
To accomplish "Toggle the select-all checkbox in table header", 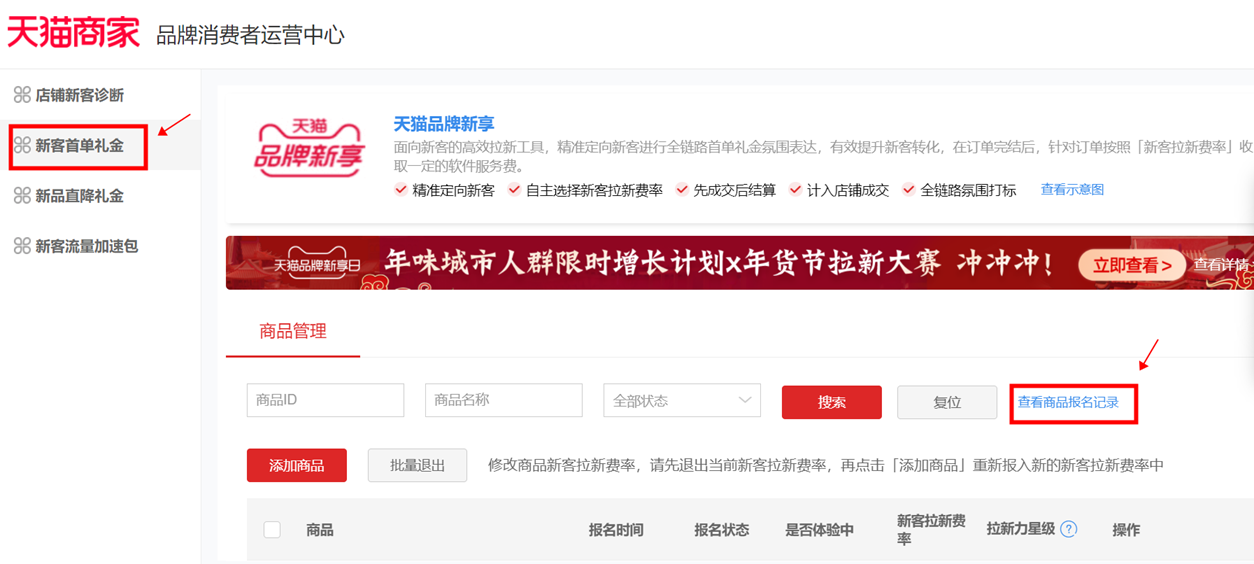I will [x=272, y=529].
